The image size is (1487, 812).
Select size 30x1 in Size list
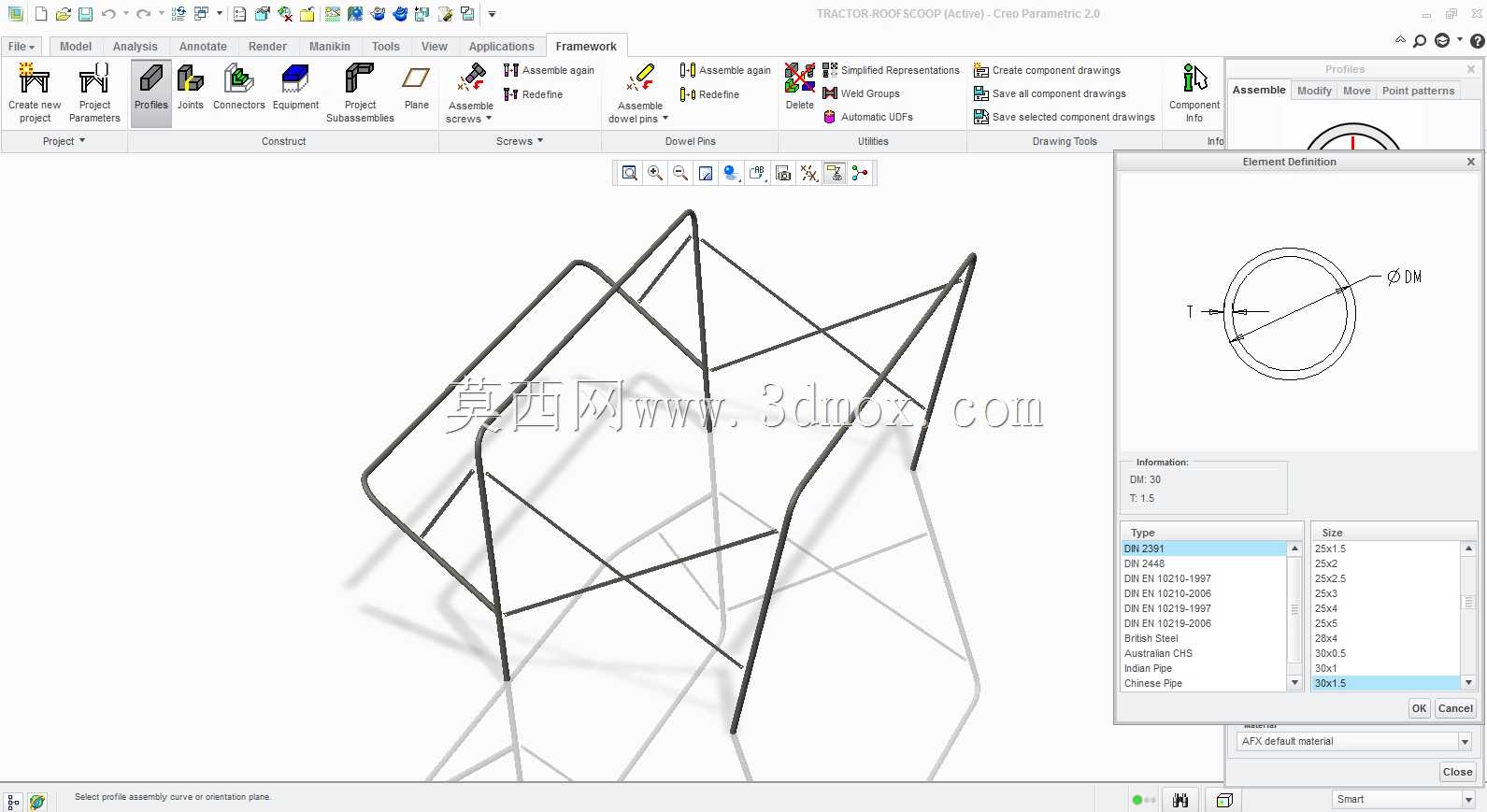click(x=1386, y=668)
